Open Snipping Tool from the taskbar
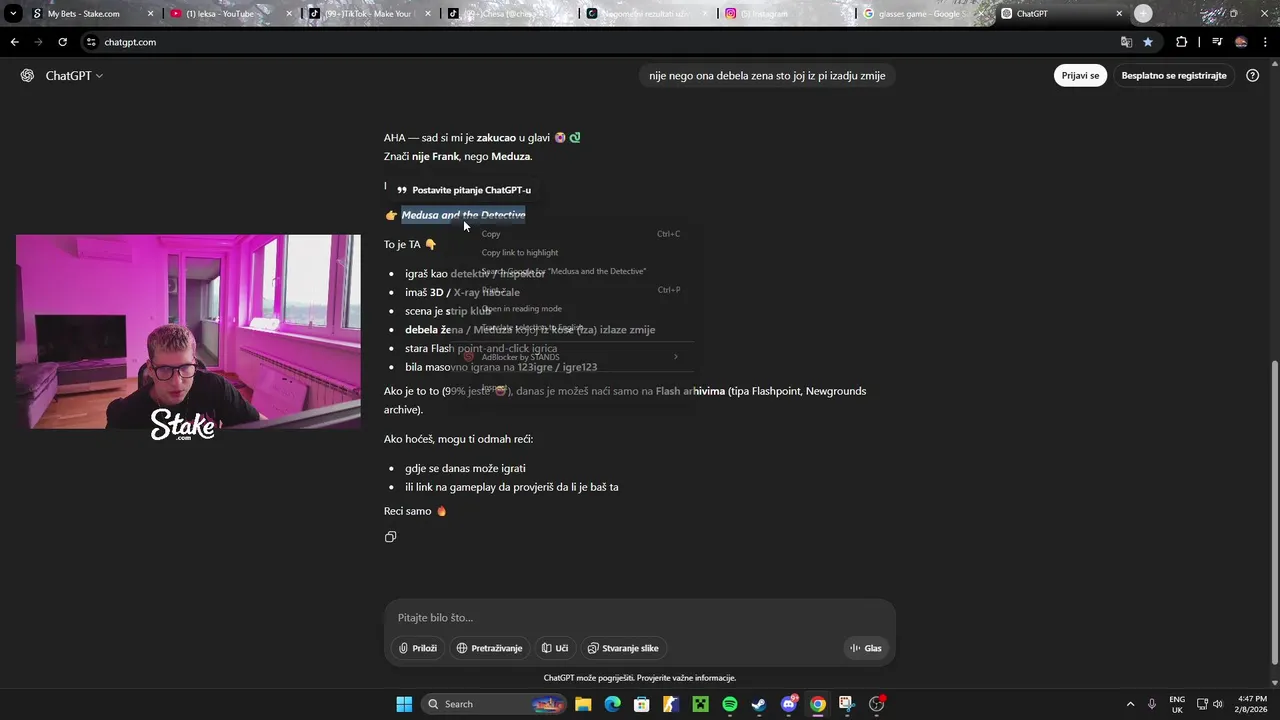The width and height of the screenshot is (1280, 720). 847,704
